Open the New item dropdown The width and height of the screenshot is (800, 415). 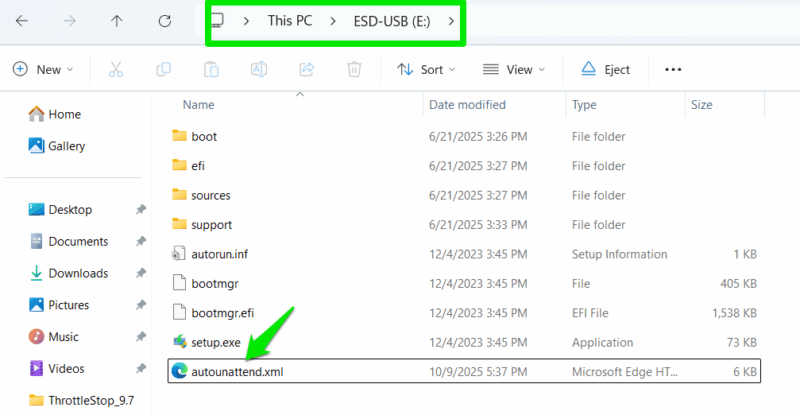click(x=43, y=69)
